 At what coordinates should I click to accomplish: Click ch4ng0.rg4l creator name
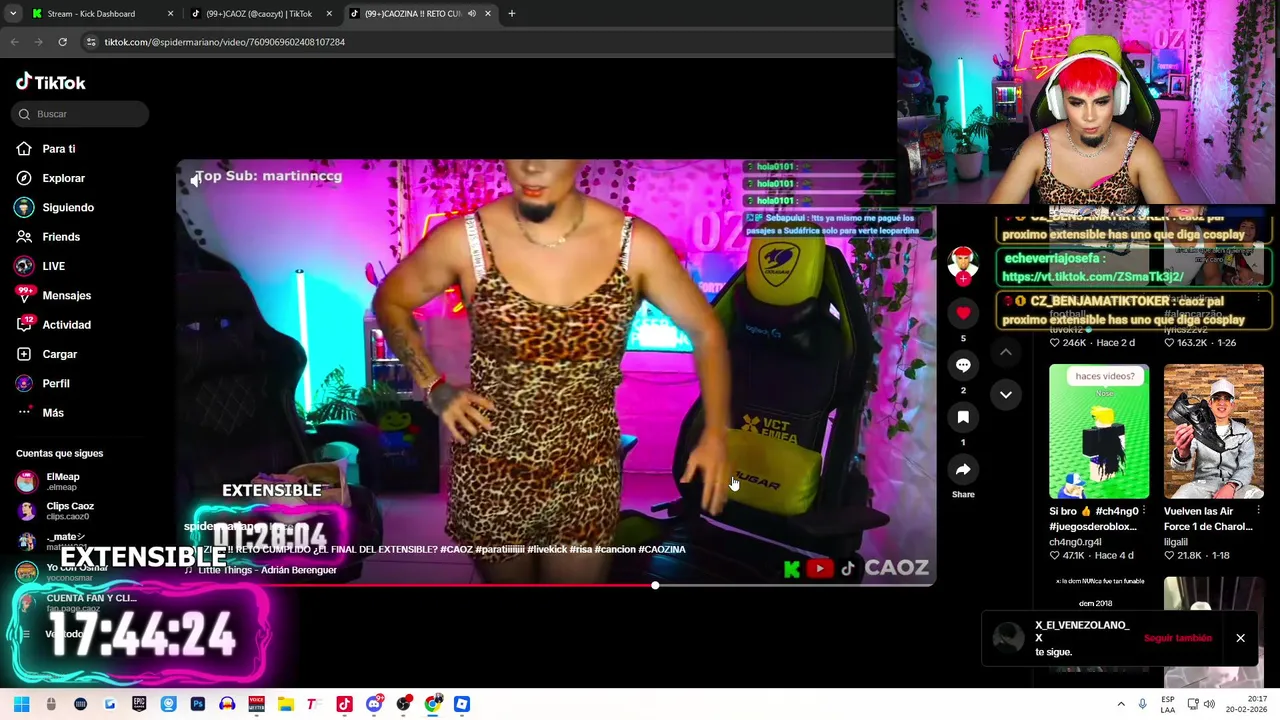coord(1075,542)
